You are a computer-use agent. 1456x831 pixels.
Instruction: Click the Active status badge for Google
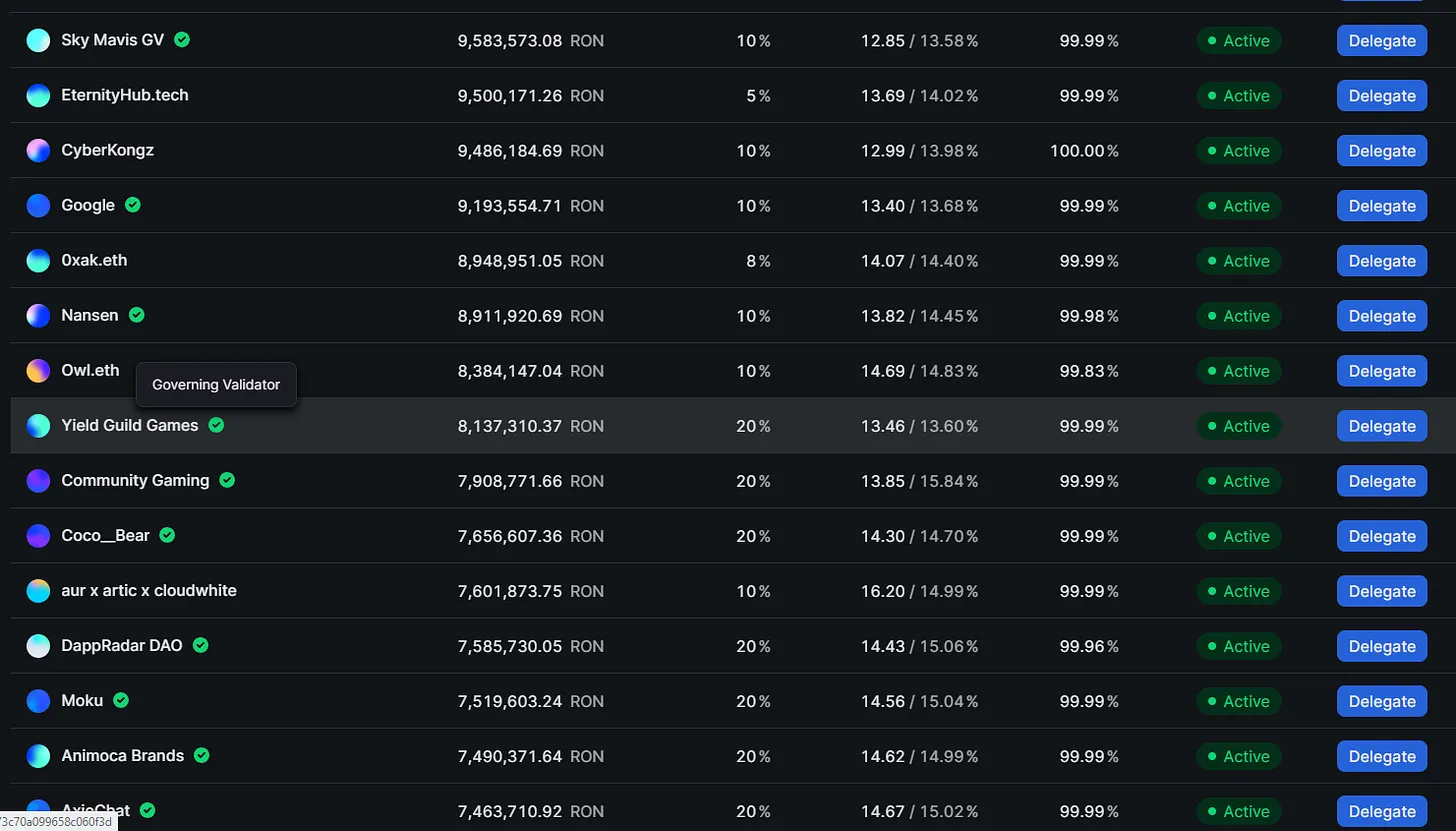1238,206
